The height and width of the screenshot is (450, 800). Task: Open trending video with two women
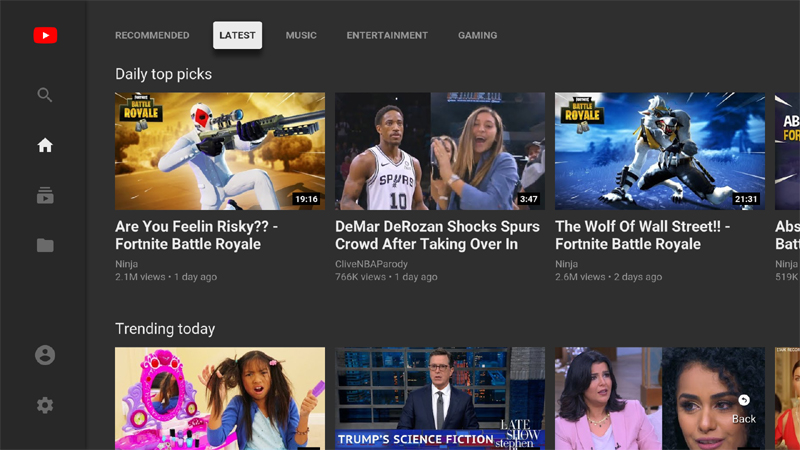[660, 398]
